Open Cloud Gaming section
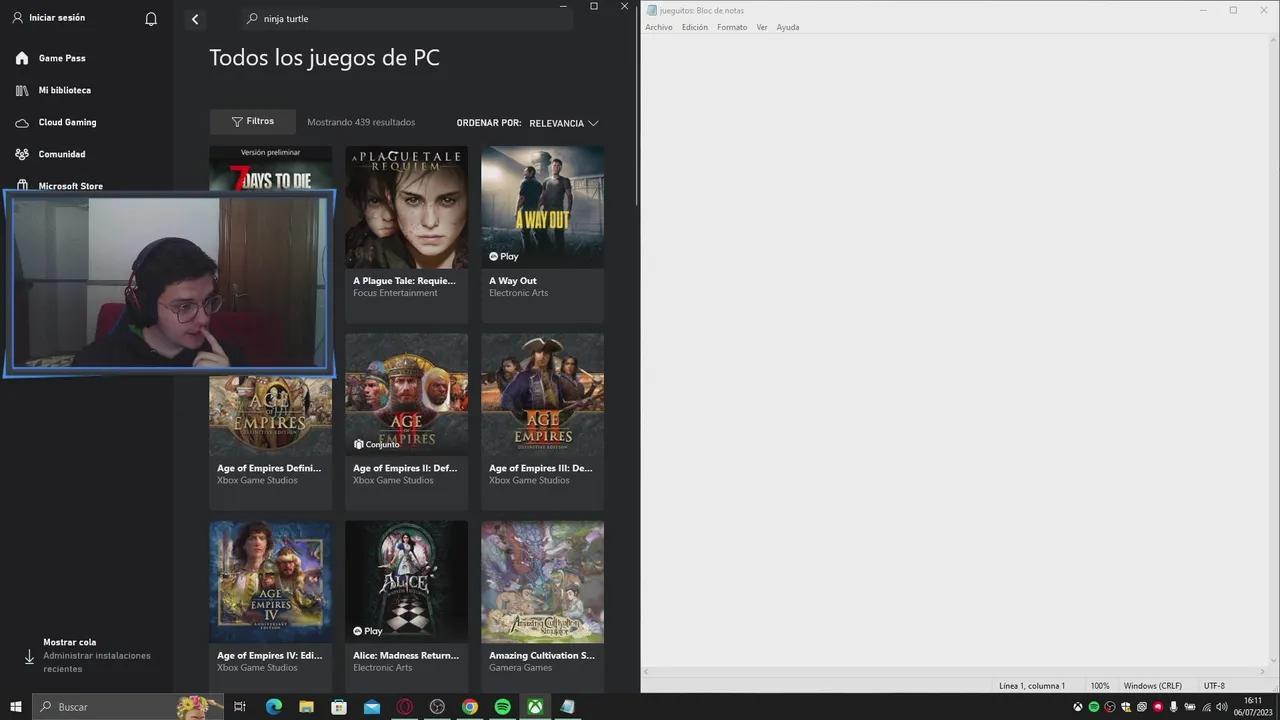 tap(67, 122)
